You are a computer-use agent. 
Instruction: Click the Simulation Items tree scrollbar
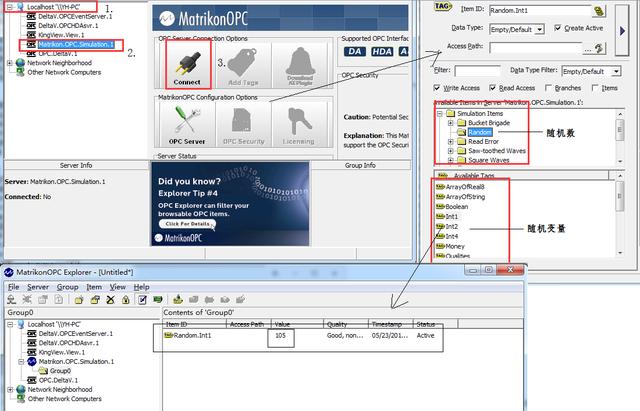(x=620, y=137)
